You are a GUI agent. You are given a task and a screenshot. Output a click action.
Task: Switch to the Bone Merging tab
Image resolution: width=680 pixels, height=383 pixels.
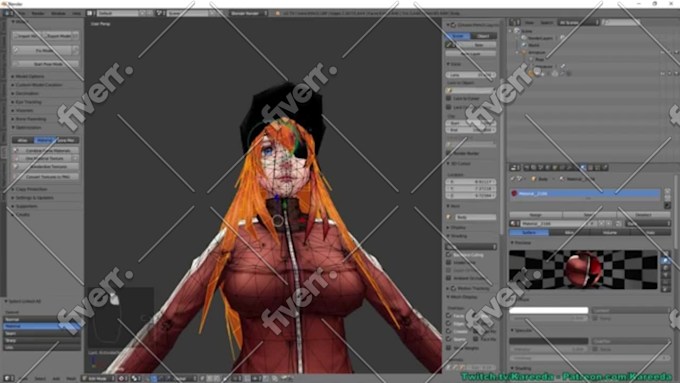point(68,140)
